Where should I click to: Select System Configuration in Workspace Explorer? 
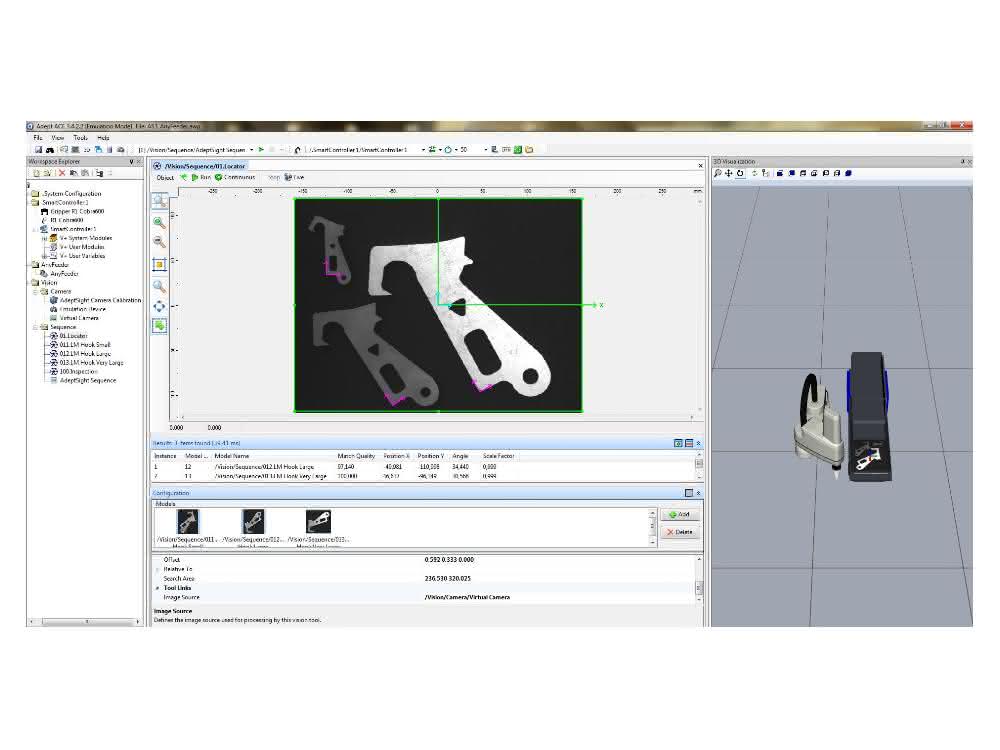(71, 193)
